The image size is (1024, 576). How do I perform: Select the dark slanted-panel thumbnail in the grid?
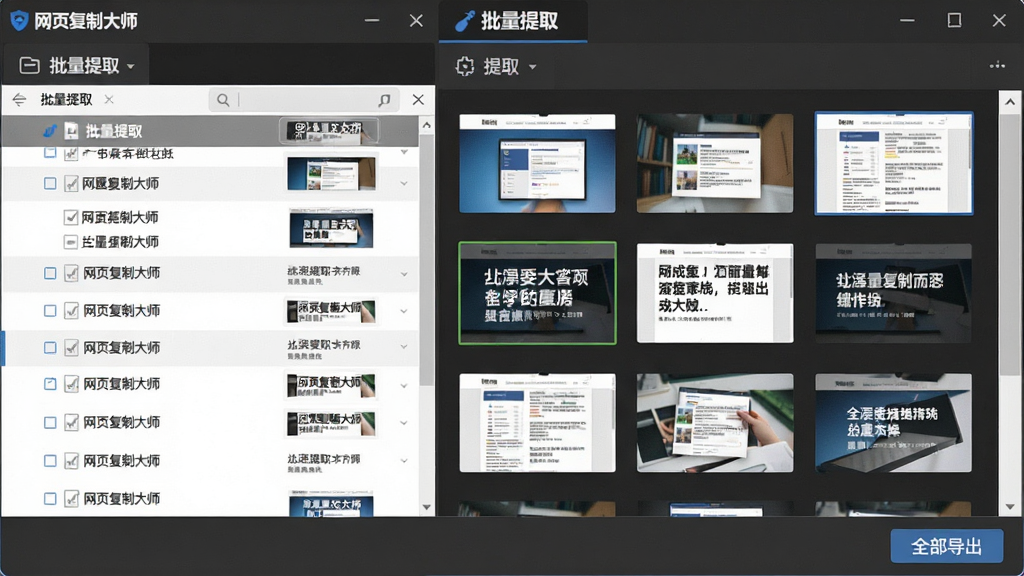click(x=893, y=423)
